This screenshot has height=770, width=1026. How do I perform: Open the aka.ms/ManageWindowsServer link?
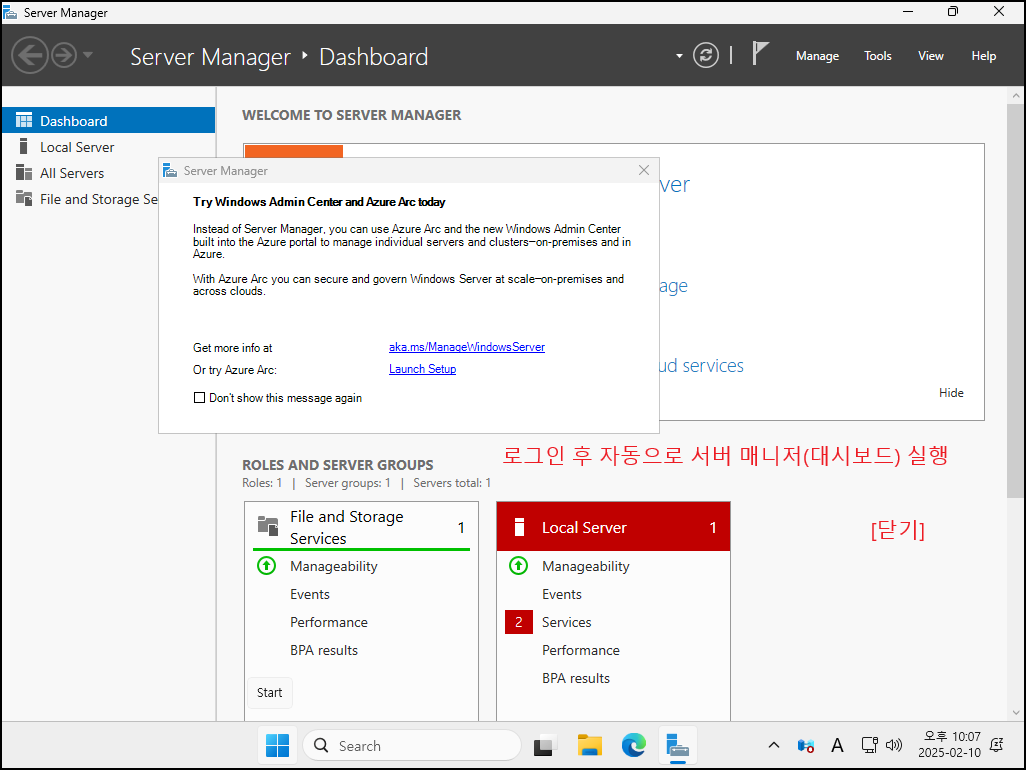467,347
